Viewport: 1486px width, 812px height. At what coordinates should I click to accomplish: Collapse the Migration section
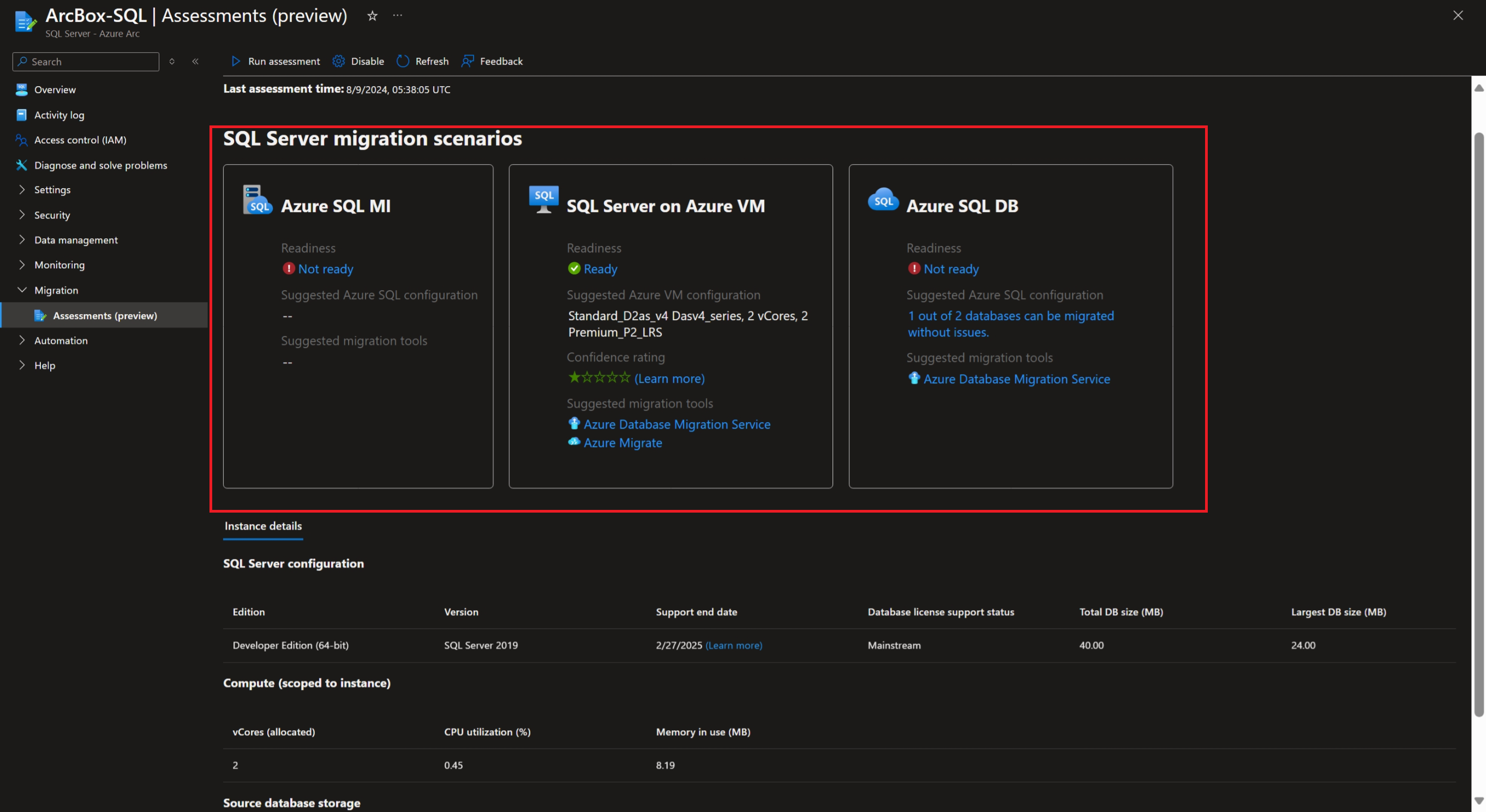coord(56,290)
